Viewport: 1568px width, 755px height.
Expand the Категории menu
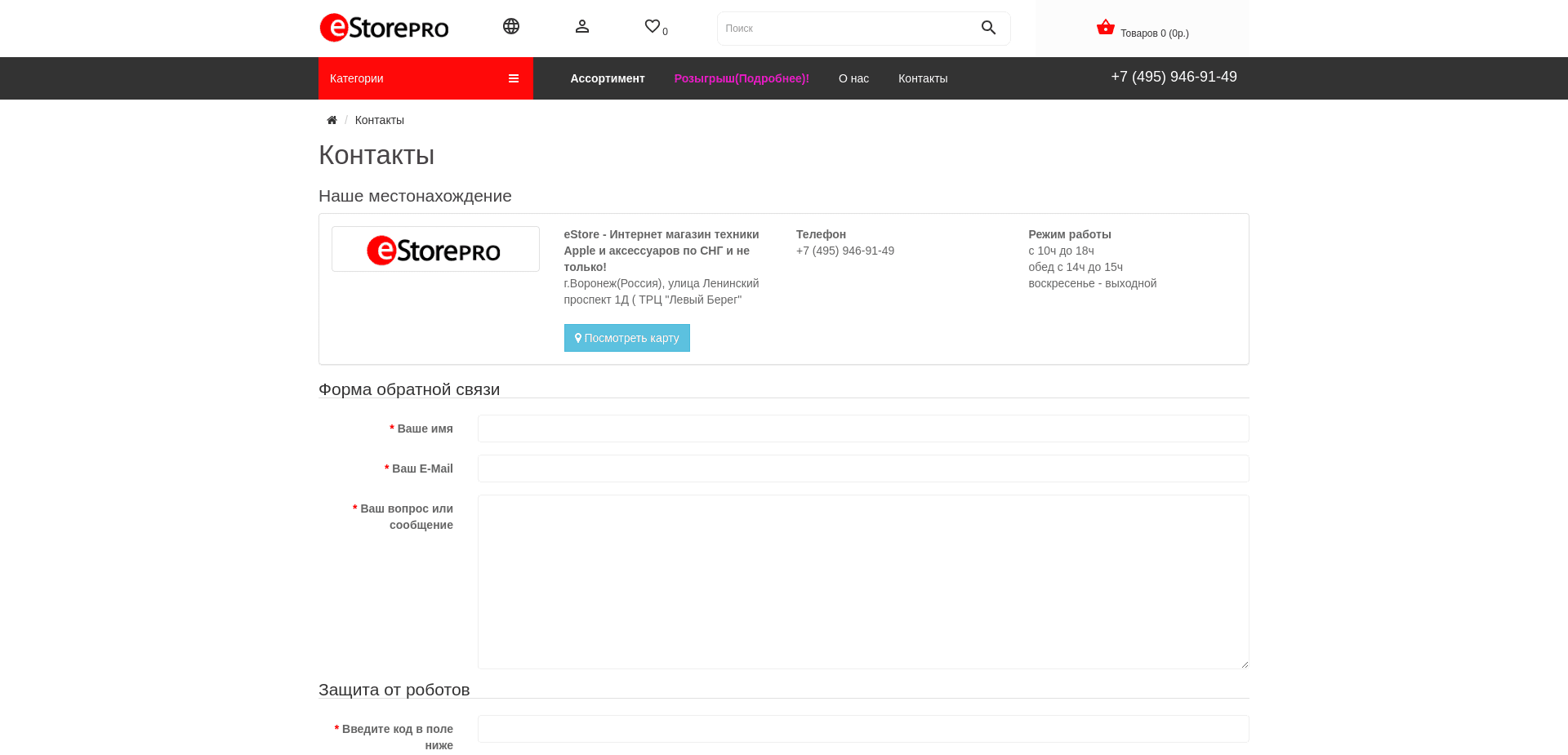(x=356, y=78)
